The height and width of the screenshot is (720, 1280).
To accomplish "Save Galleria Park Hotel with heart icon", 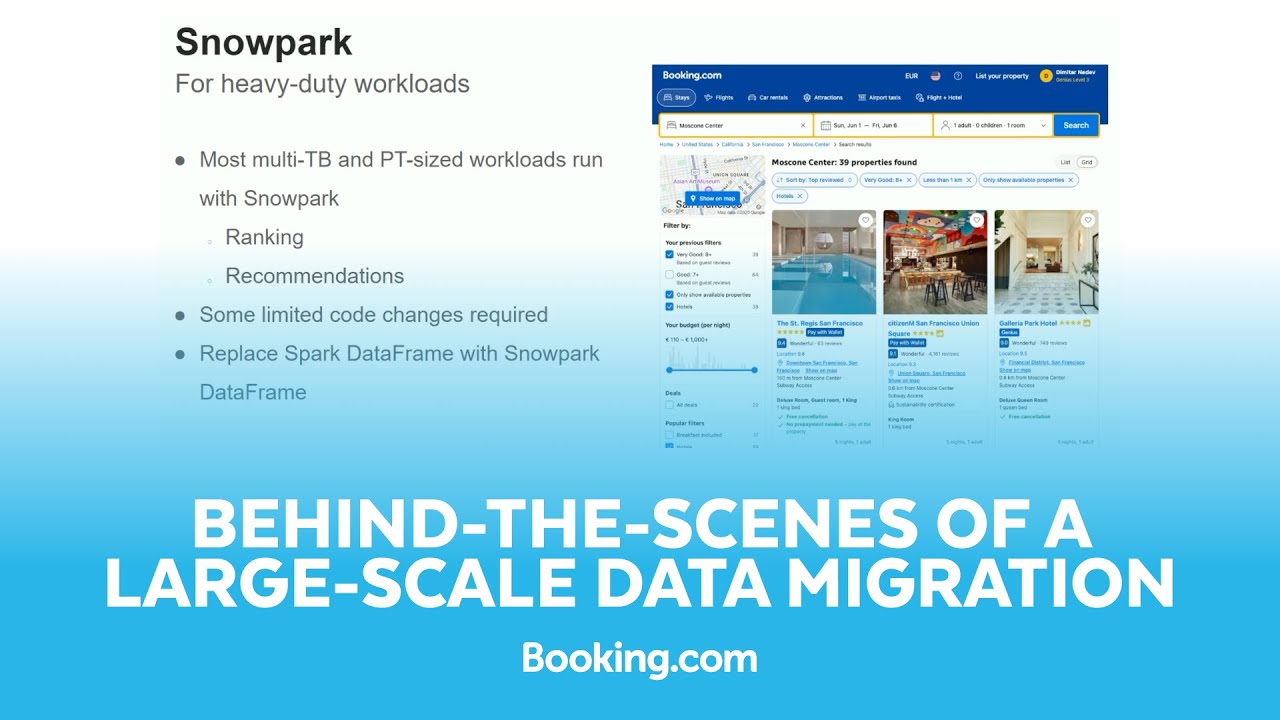I will 1088,220.
